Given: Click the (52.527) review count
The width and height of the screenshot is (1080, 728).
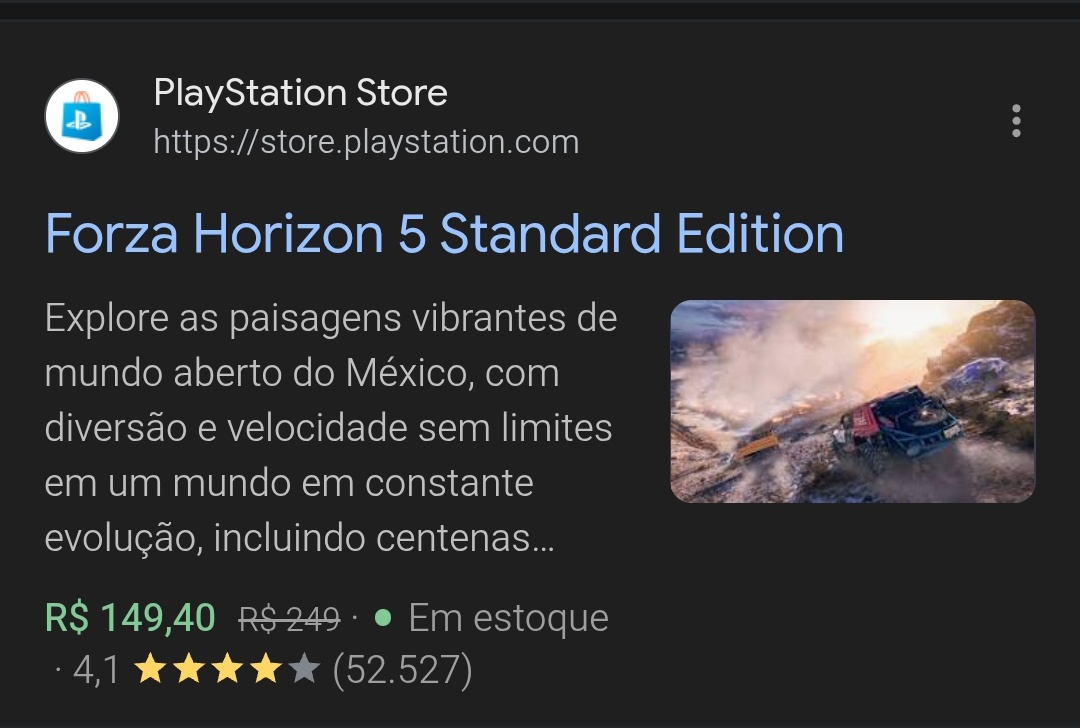Looking at the screenshot, I should (x=402, y=670).
